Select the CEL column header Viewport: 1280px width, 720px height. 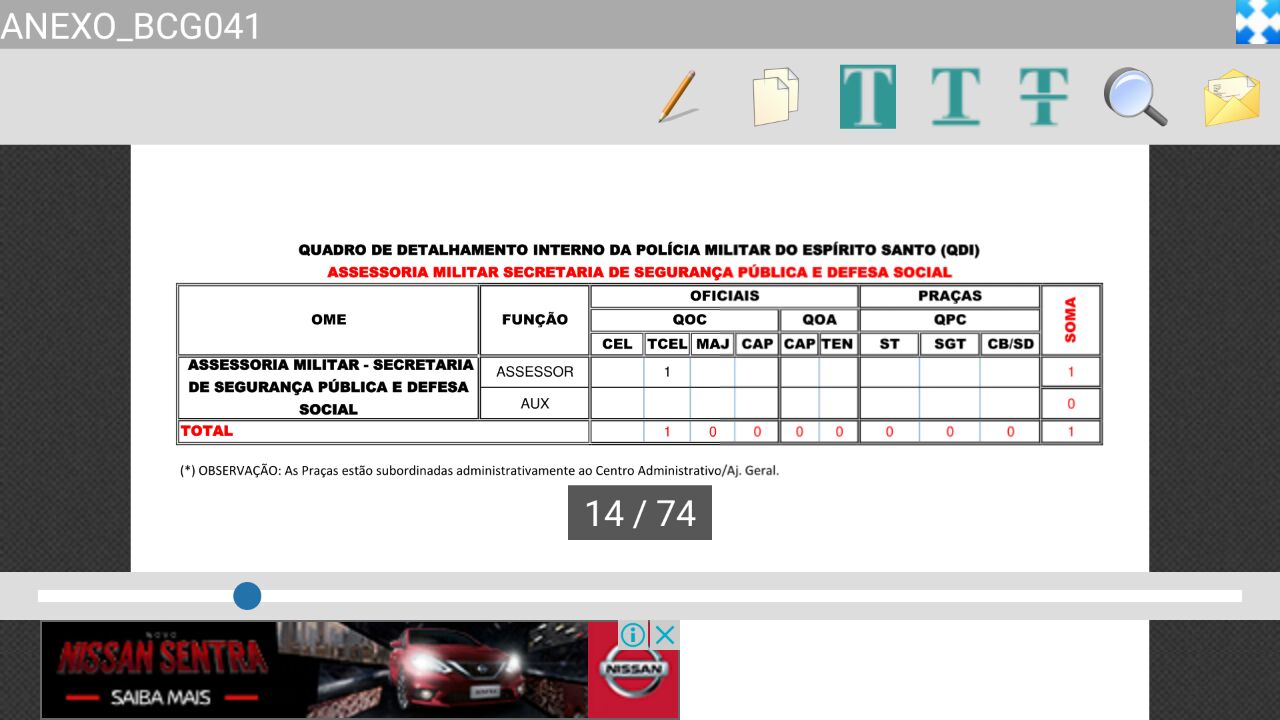click(617, 344)
